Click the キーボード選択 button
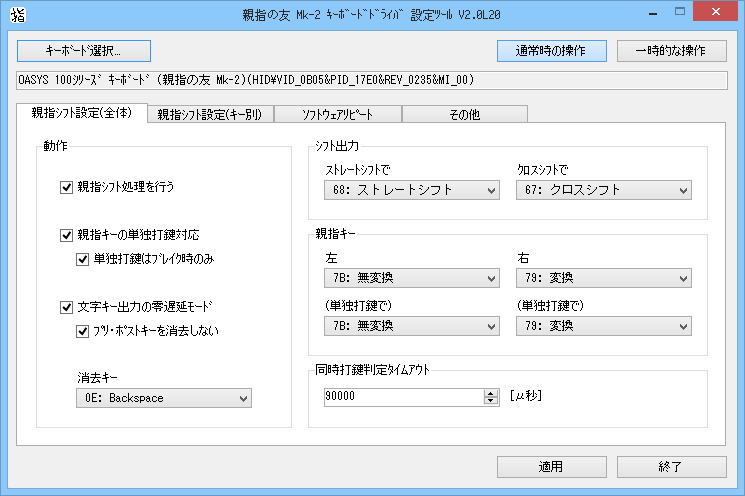Viewport: 745px width, 496px height. [84, 50]
